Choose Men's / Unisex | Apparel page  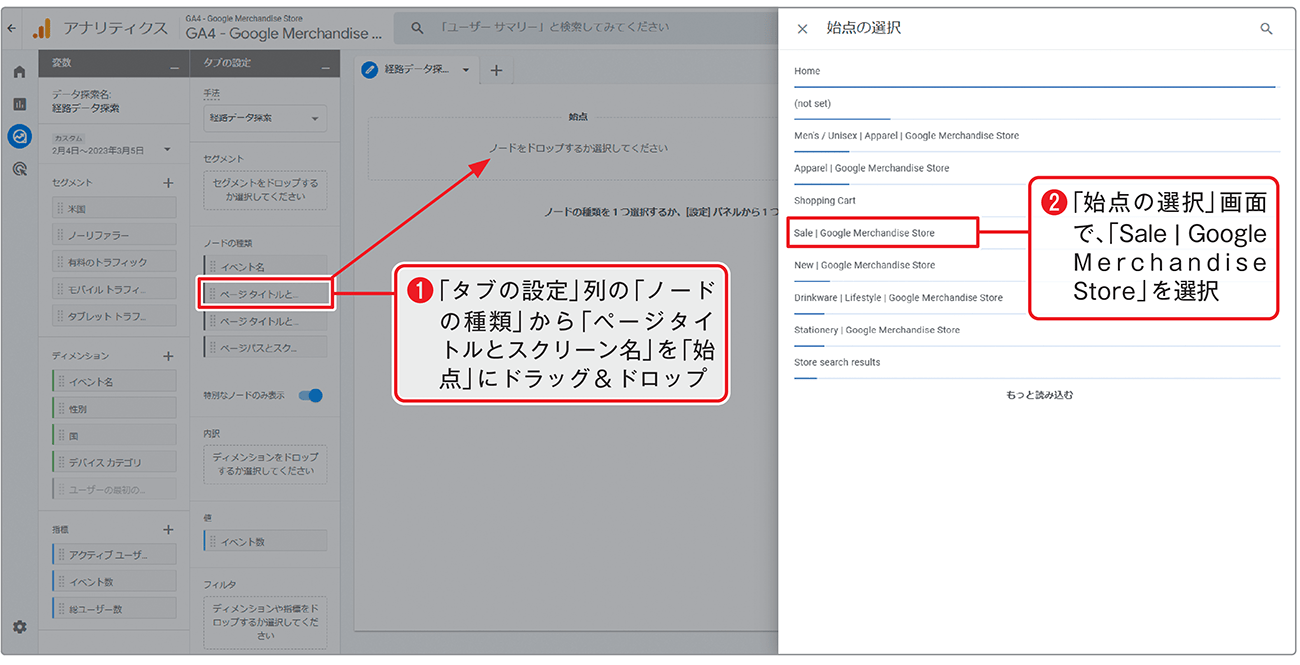1037,136
